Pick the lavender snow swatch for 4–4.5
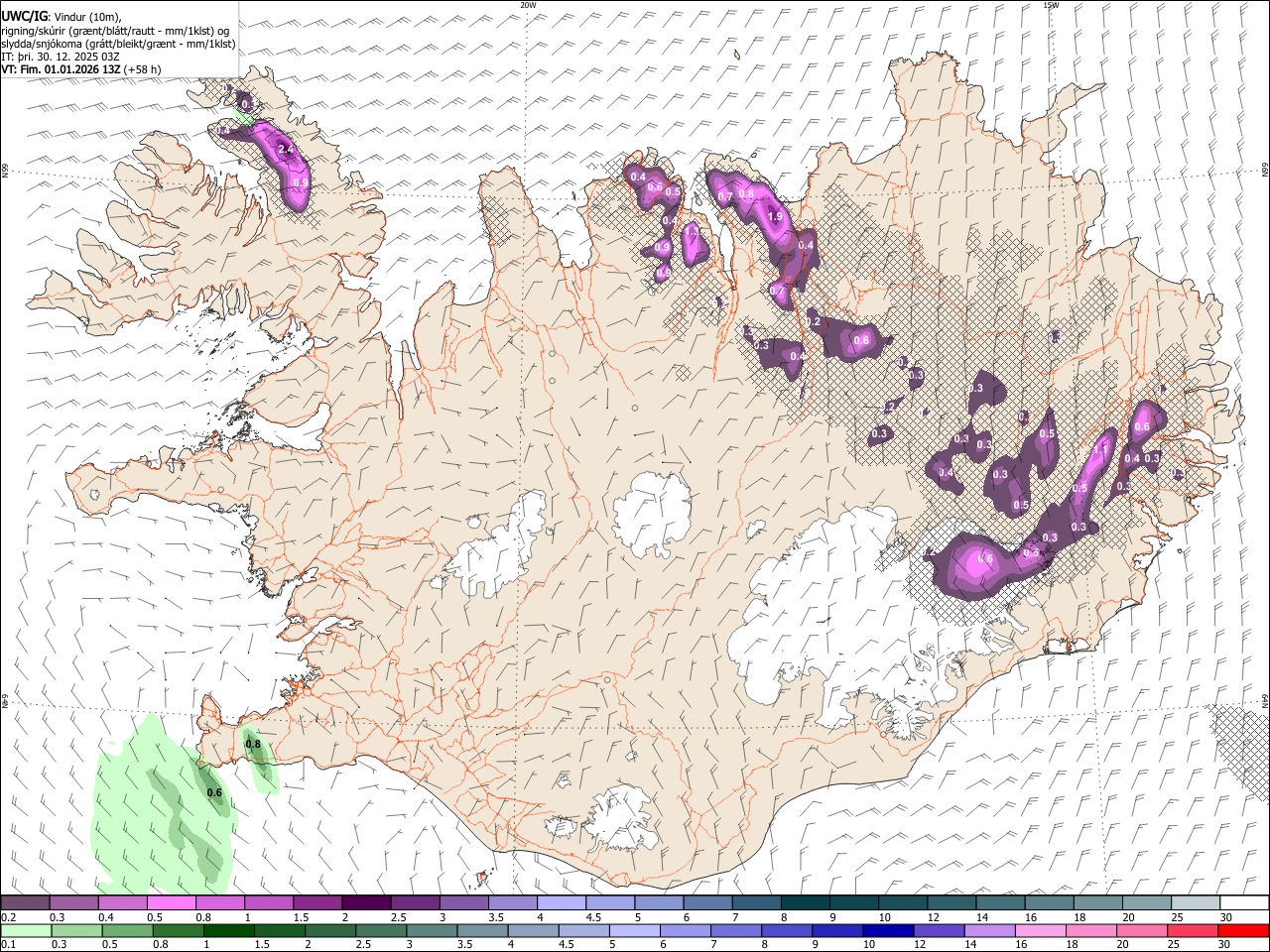This screenshot has height=952, width=1270. pos(562,902)
